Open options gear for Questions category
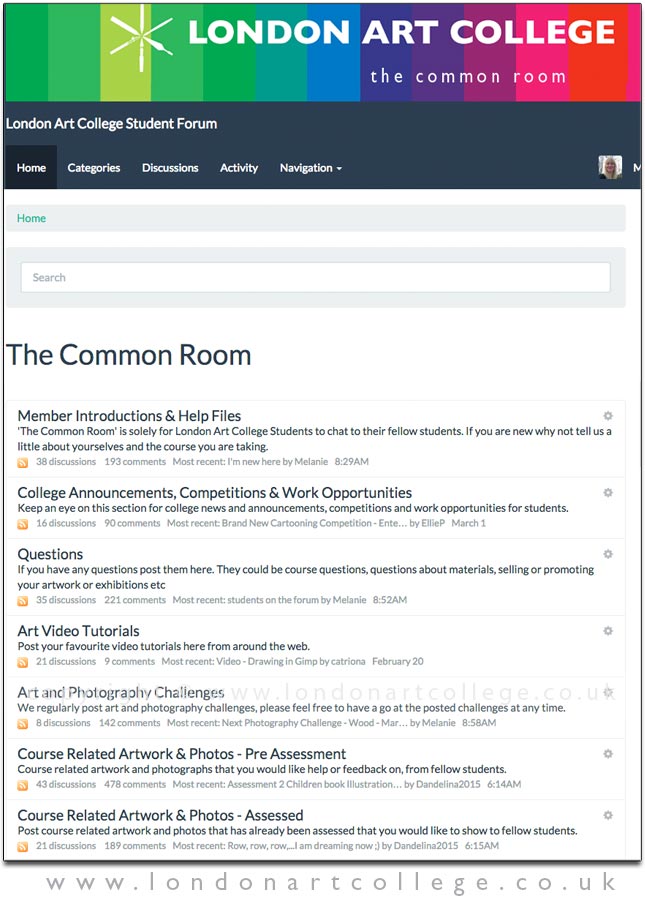645x902 pixels. click(x=608, y=554)
